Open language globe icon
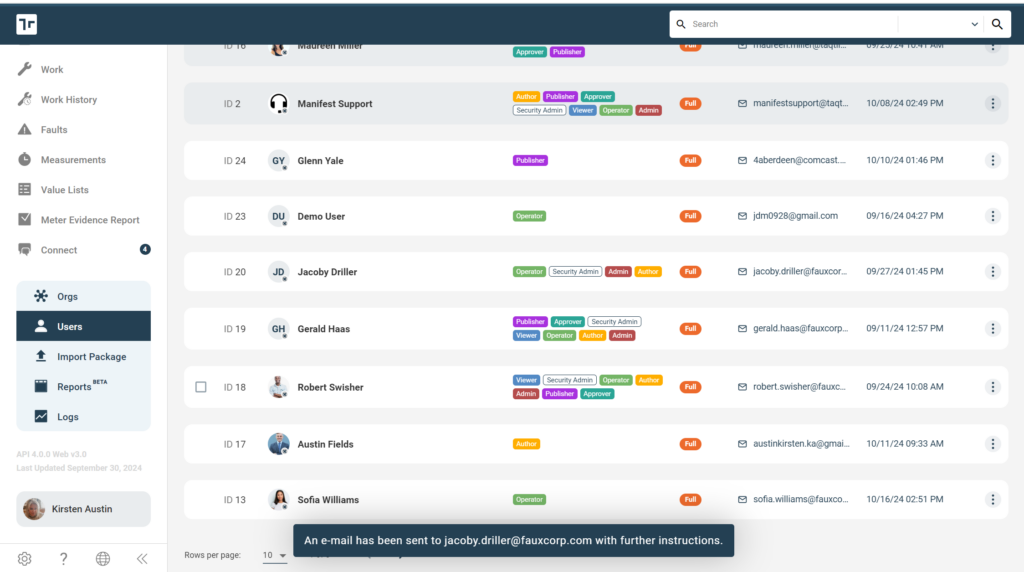The height and width of the screenshot is (572, 1024). (103, 558)
